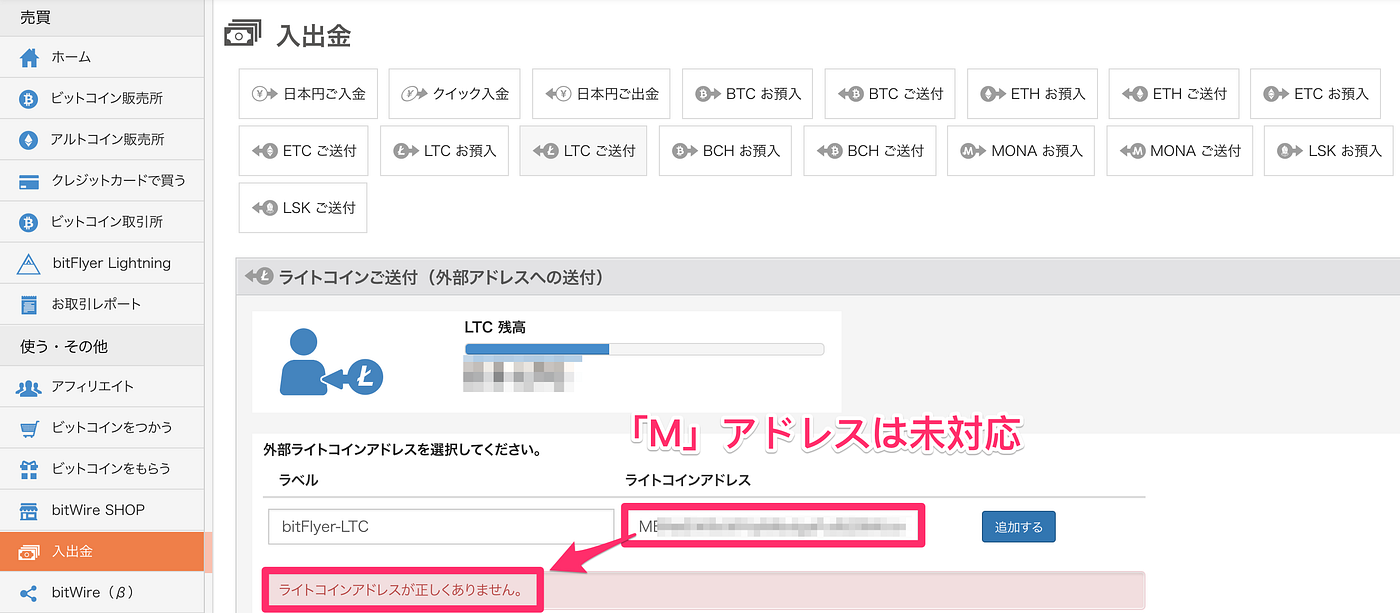Open bitWire（β） sidebar item
Image resolution: width=1400 pixels, height=613 pixels.
tap(102, 592)
